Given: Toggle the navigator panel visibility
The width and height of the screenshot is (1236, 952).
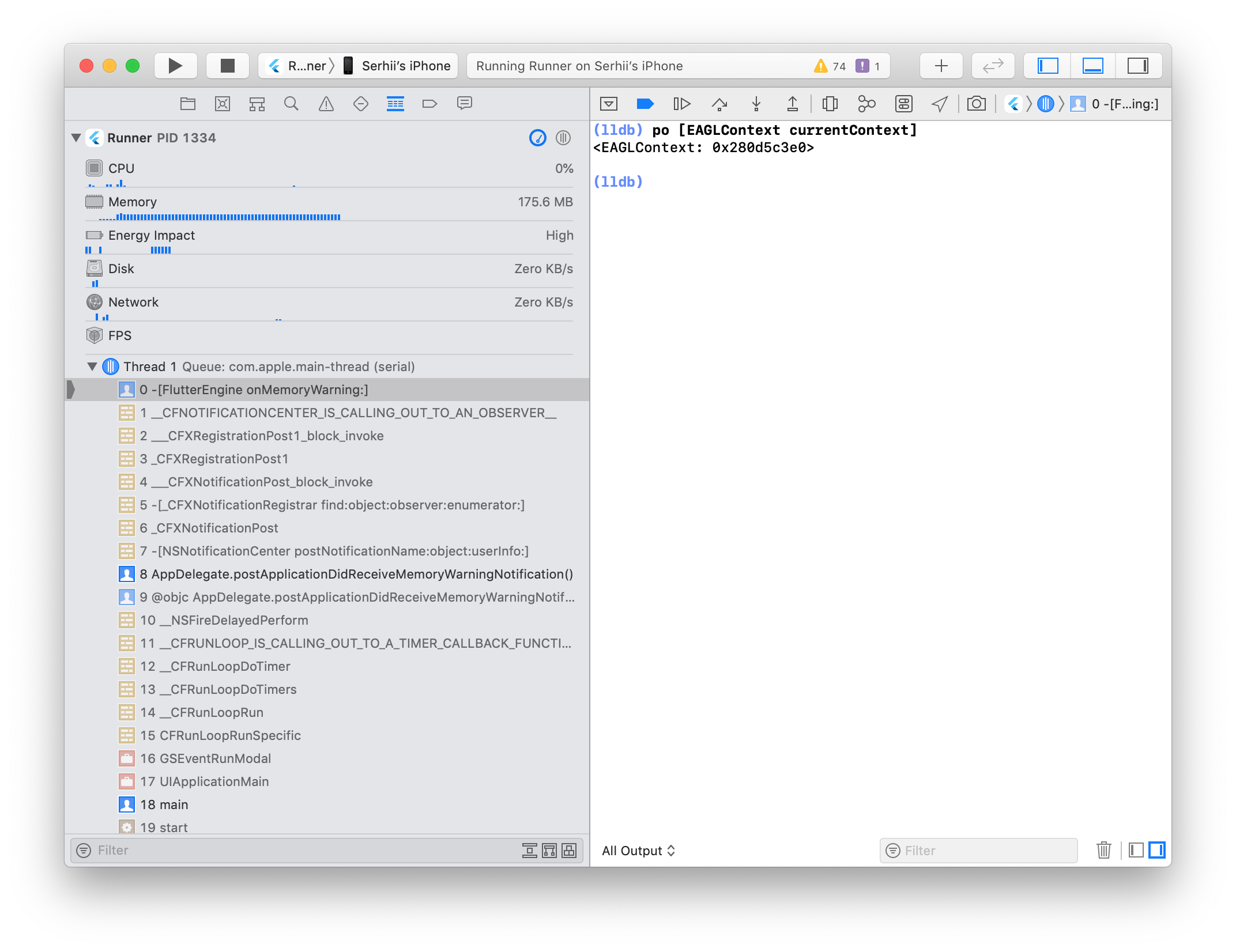Looking at the screenshot, I should click(1047, 66).
